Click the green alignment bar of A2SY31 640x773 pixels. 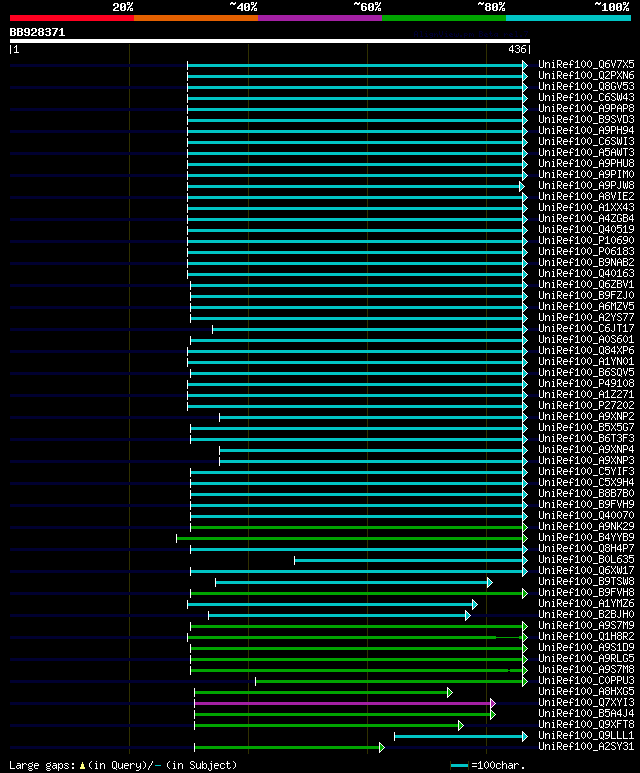[287, 747]
